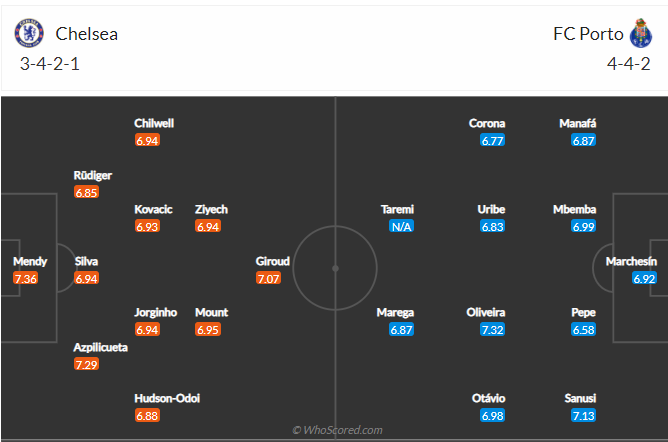The image size is (668, 442).
Task: Click the Chelsea team name
Action: pyautogui.click(x=86, y=33)
